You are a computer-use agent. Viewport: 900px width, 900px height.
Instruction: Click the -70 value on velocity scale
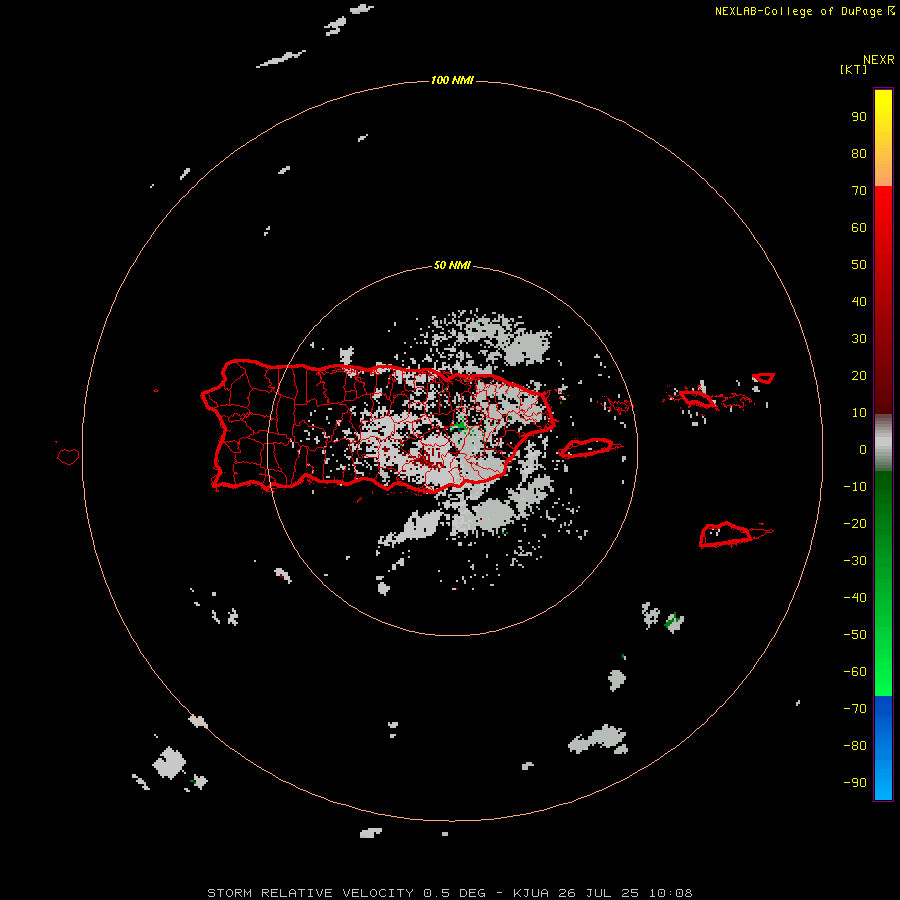point(855,709)
